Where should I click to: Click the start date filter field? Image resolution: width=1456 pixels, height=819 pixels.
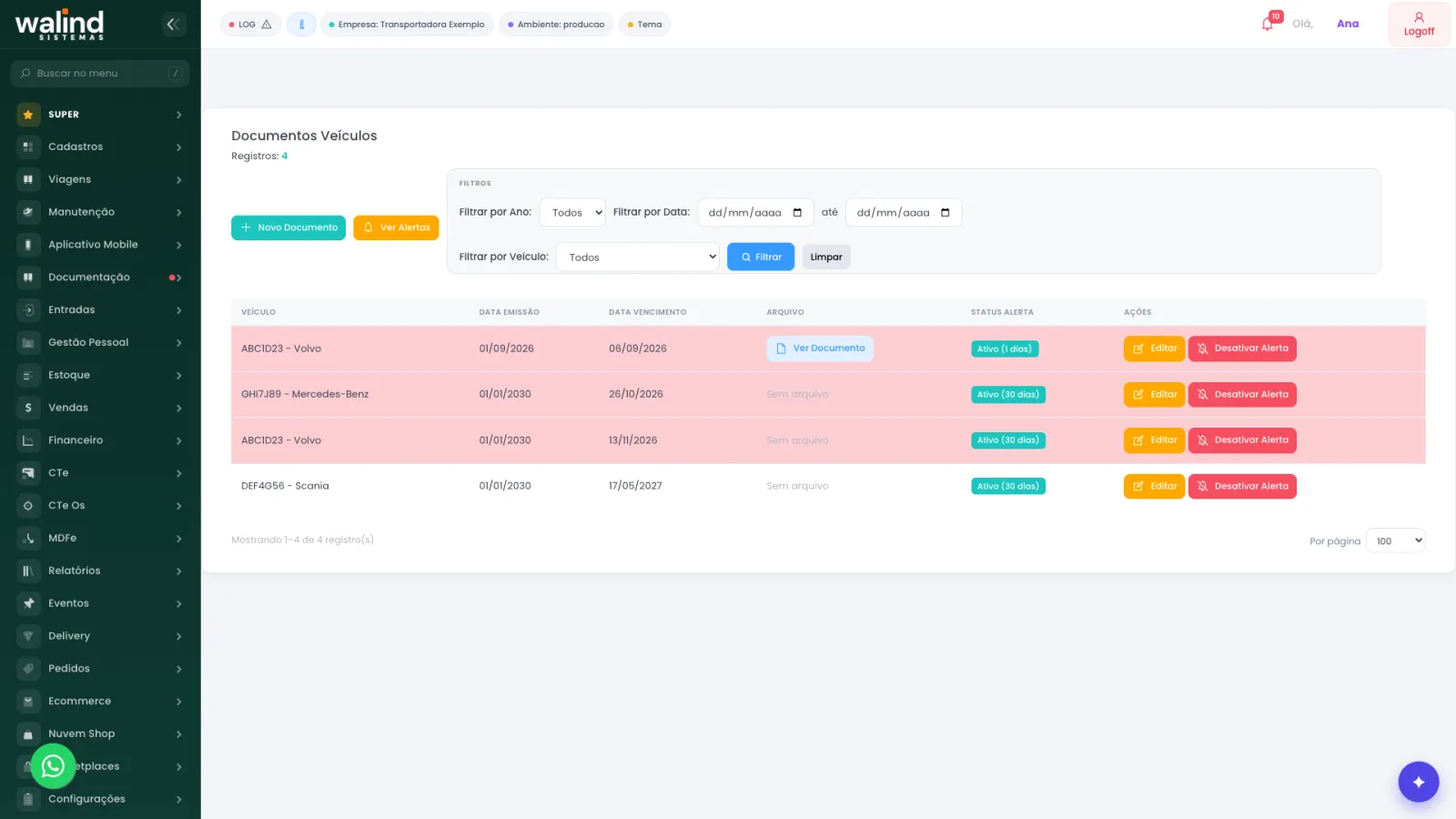(755, 212)
